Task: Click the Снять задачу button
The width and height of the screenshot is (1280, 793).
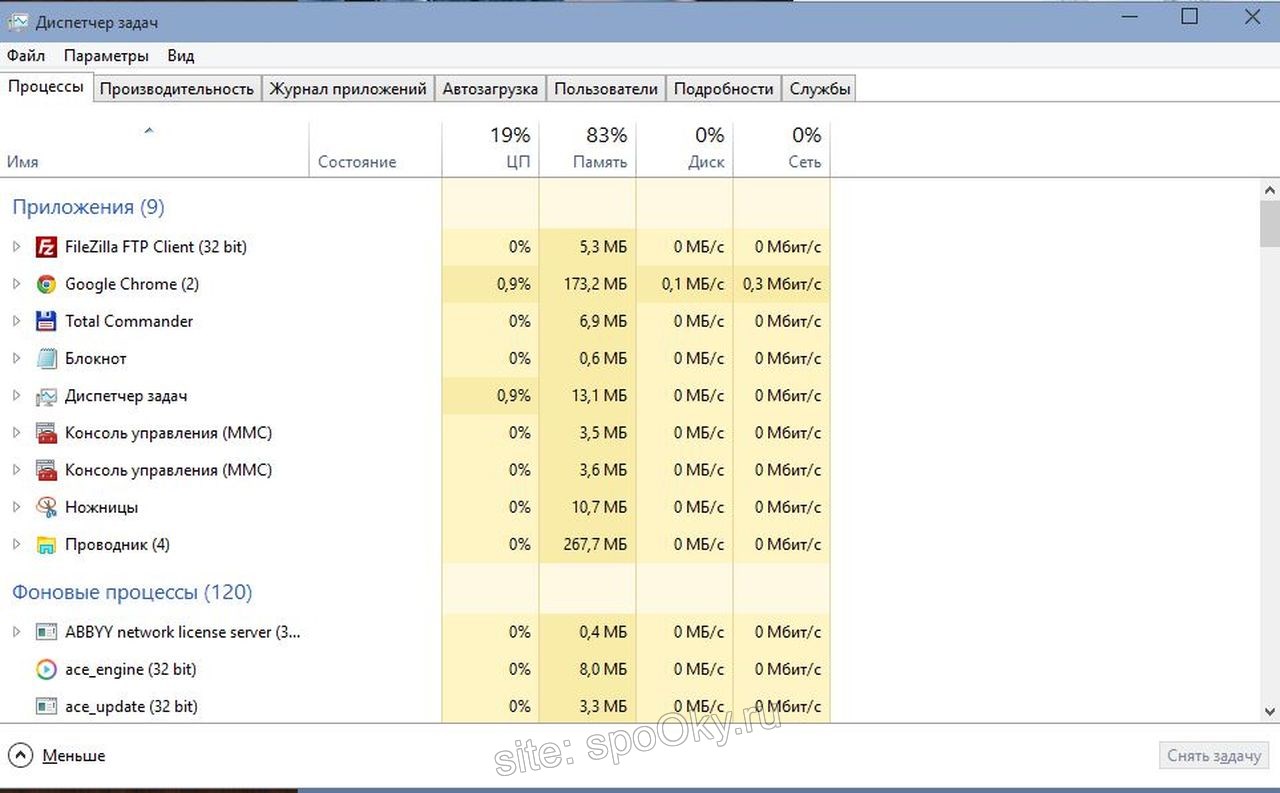Action: click(1214, 756)
